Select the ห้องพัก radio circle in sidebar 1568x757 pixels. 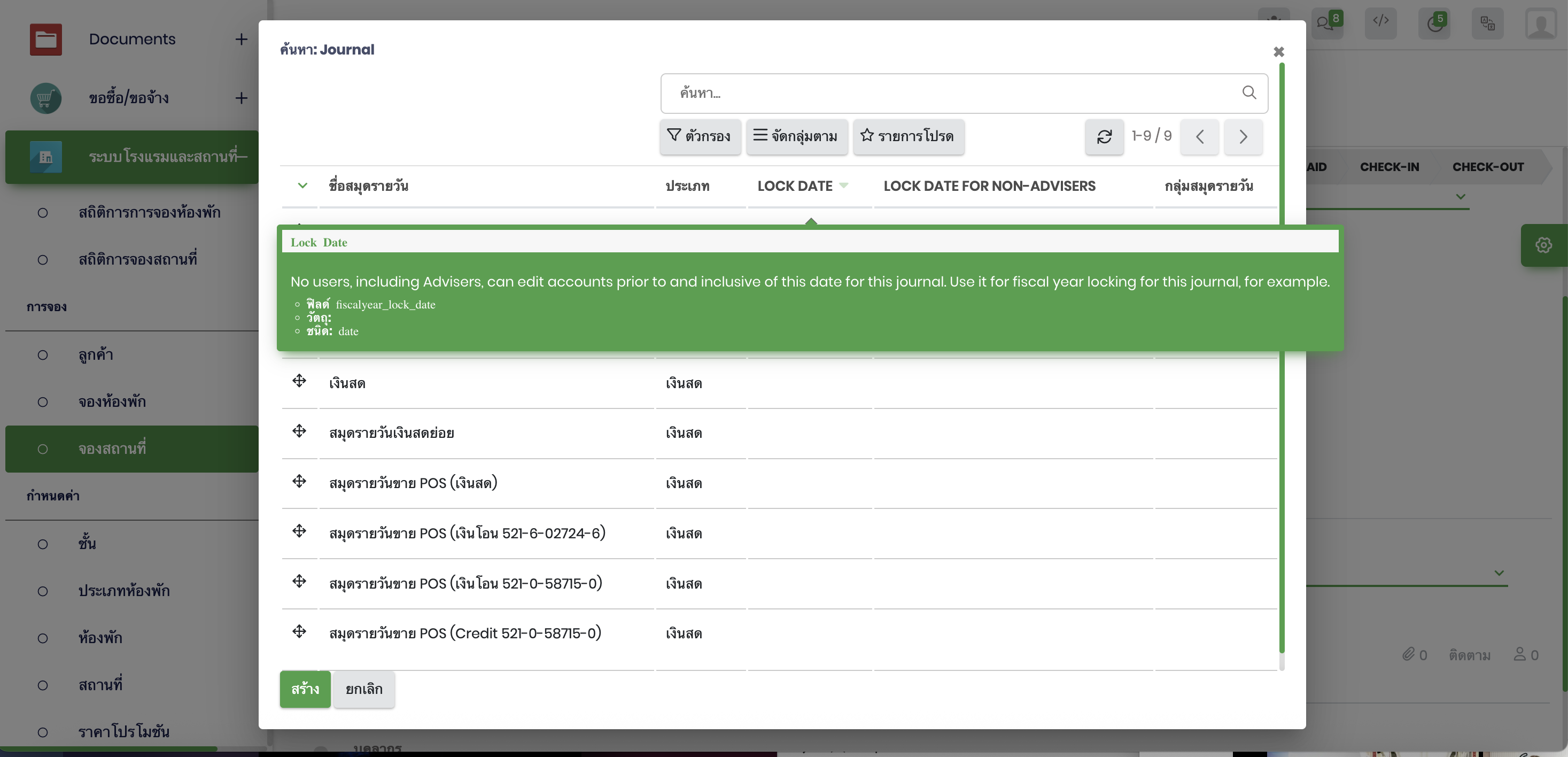pos(43,638)
